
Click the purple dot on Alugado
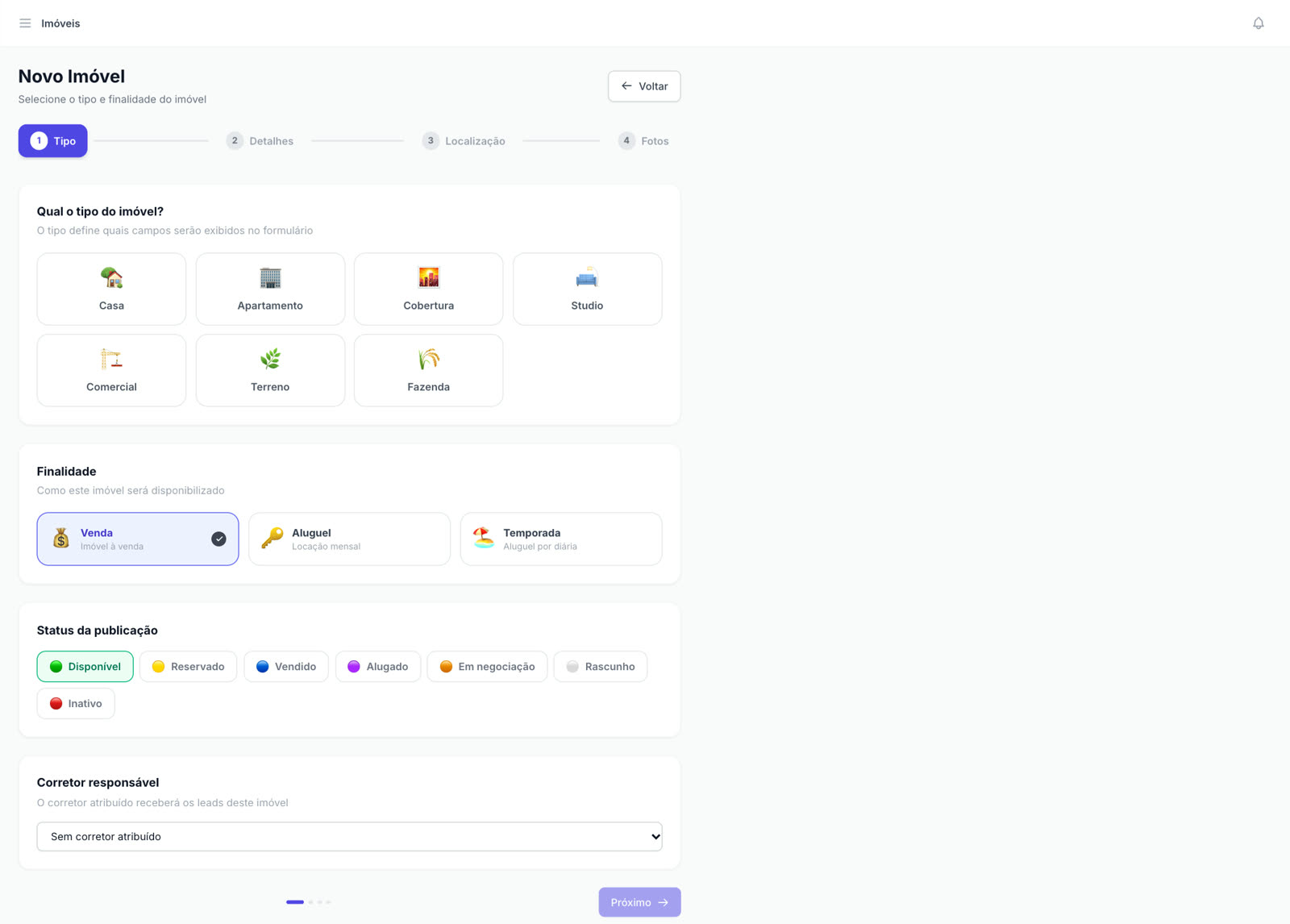click(x=354, y=667)
